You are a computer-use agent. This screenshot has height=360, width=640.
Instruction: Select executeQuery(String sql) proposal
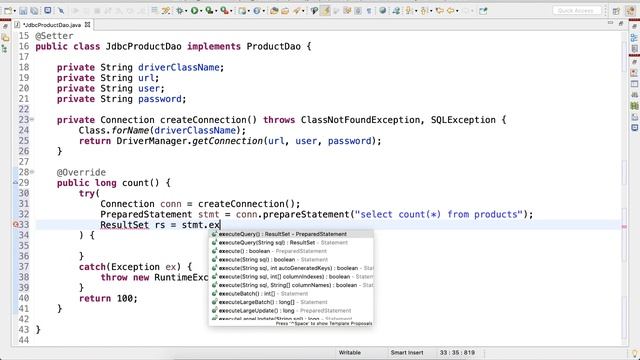(x=291, y=243)
